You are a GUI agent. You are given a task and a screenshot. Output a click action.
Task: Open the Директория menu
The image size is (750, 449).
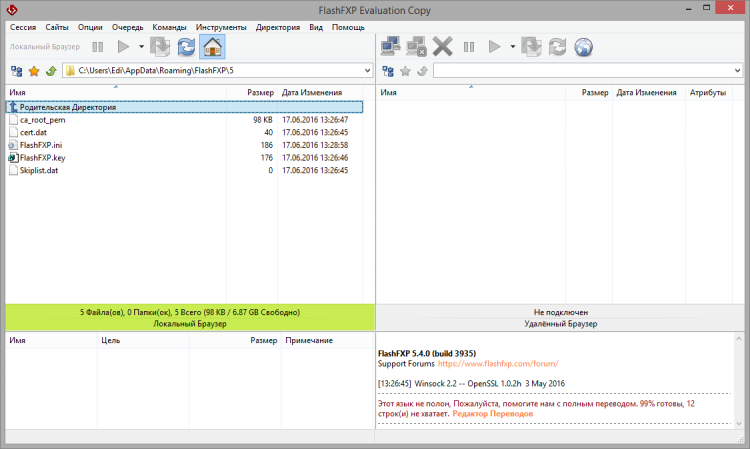[x=278, y=27]
